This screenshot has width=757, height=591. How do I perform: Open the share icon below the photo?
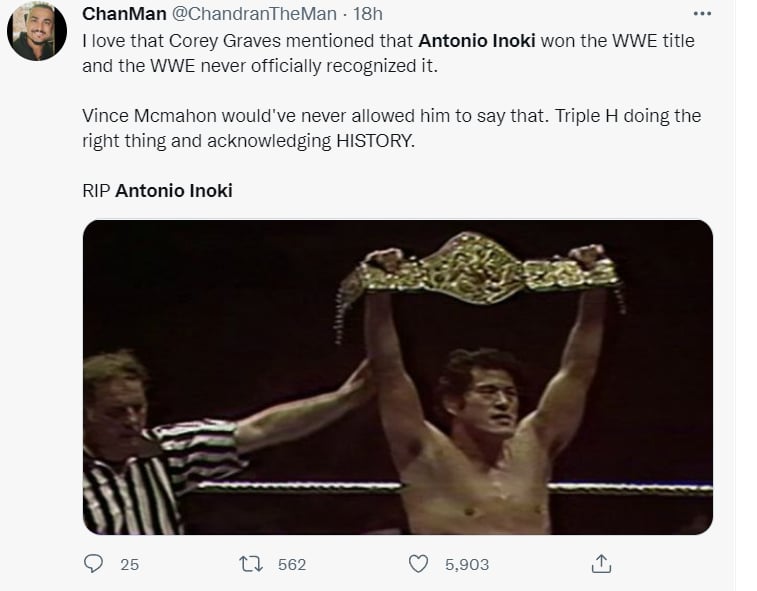click(601, 563)
